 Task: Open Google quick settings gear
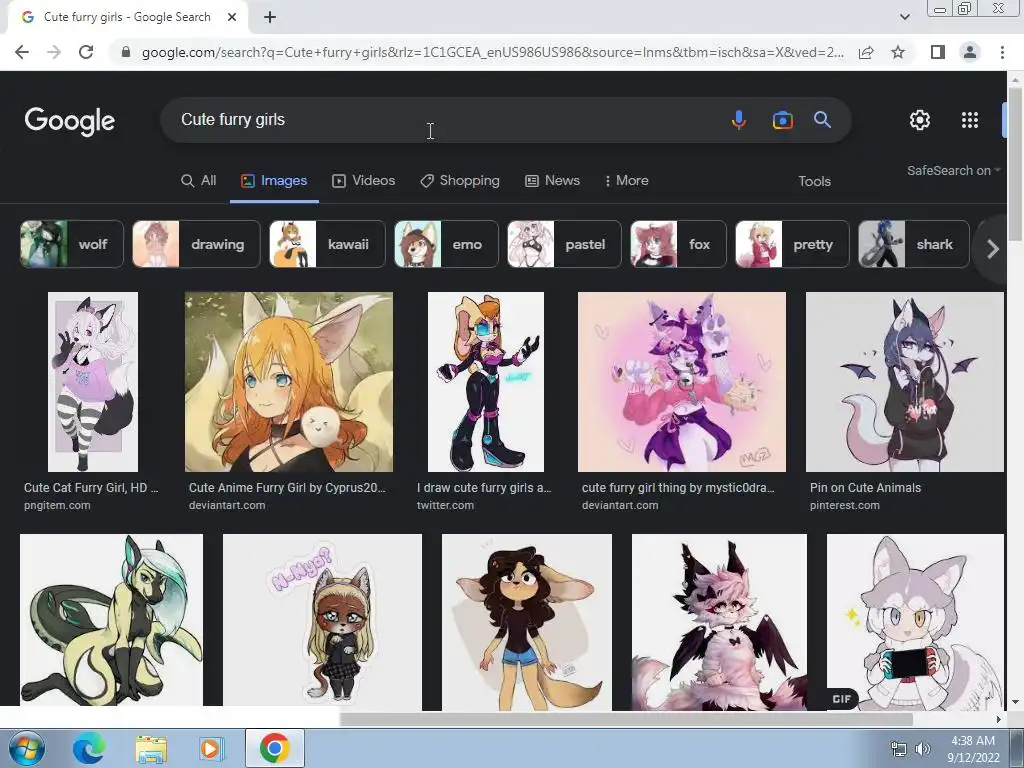[920, 120]
